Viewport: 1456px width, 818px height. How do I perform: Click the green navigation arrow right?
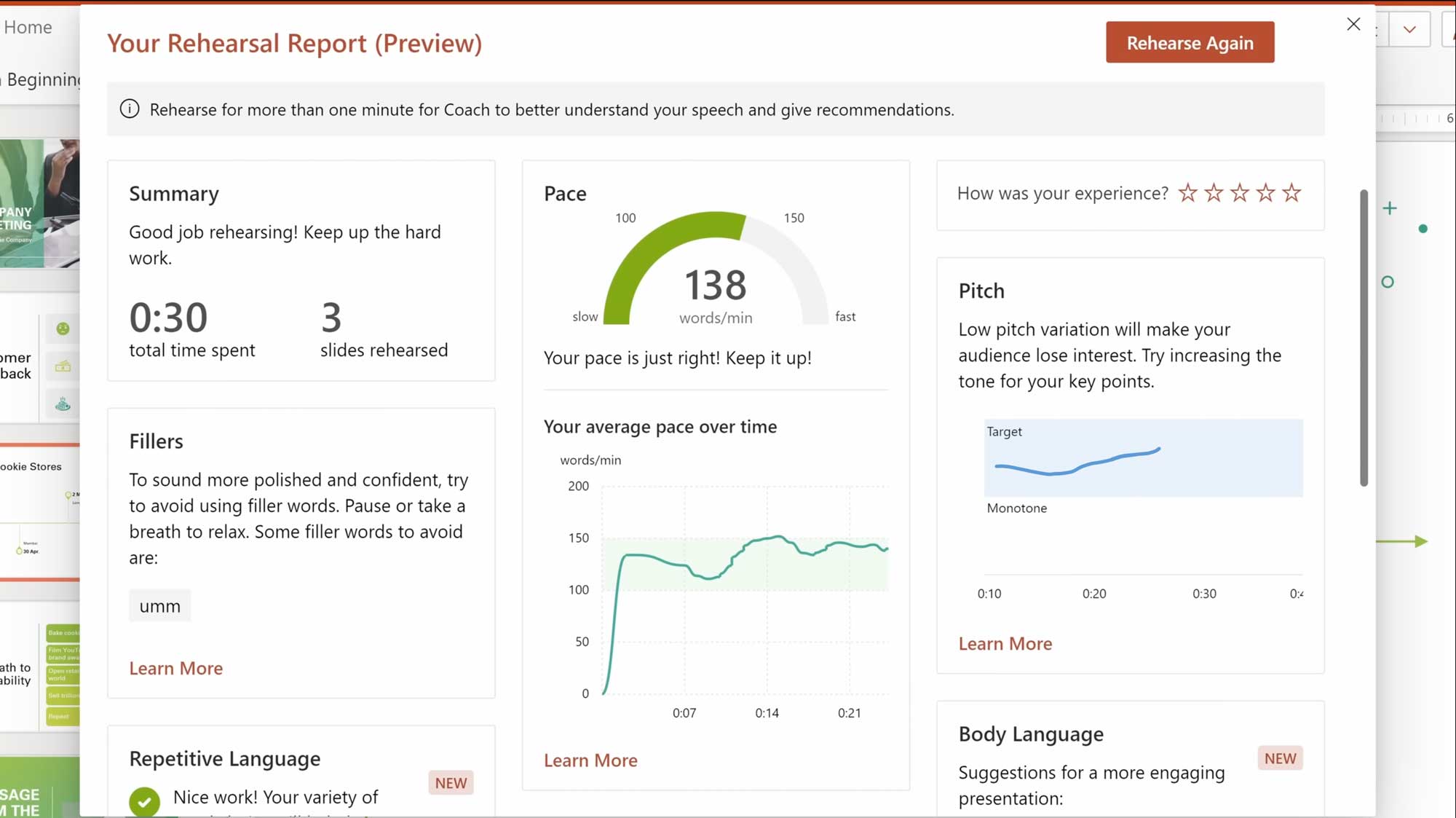click(x=1418, y=541)
